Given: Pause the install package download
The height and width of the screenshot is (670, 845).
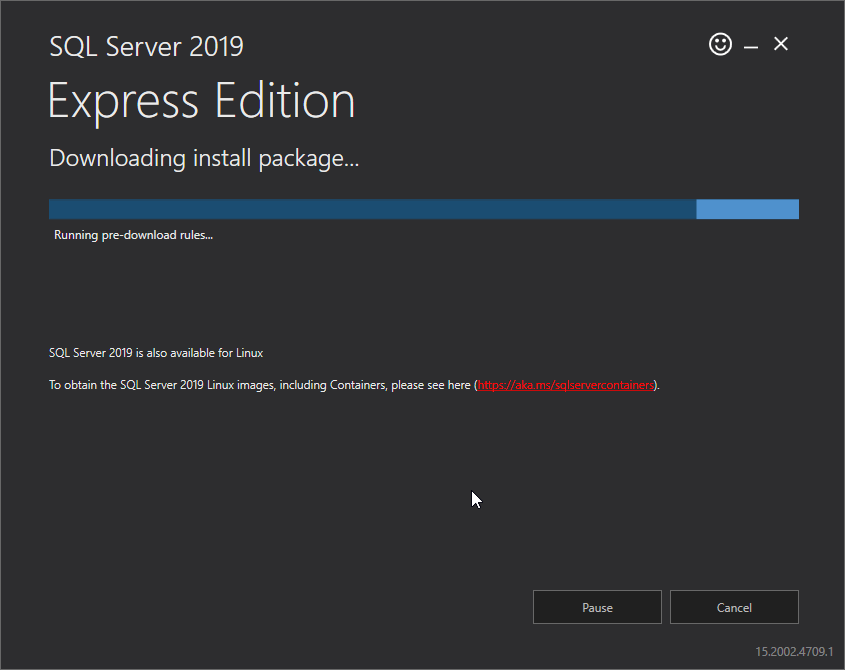Looking at the screenshot, I should 597,607.
